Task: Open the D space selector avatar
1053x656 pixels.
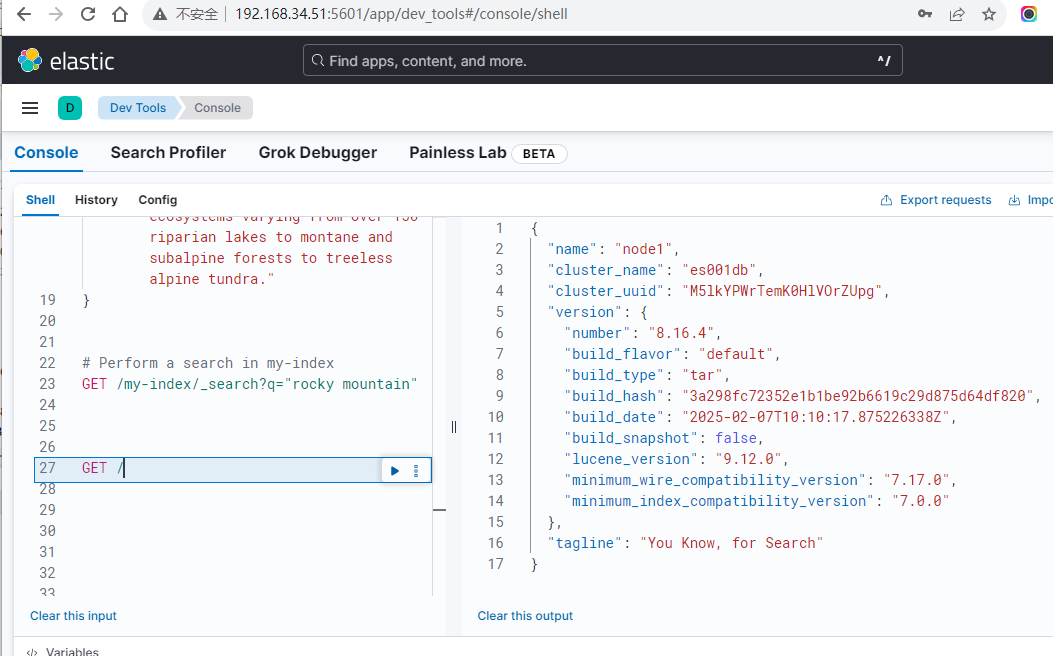Action: (x=69, y=108)
